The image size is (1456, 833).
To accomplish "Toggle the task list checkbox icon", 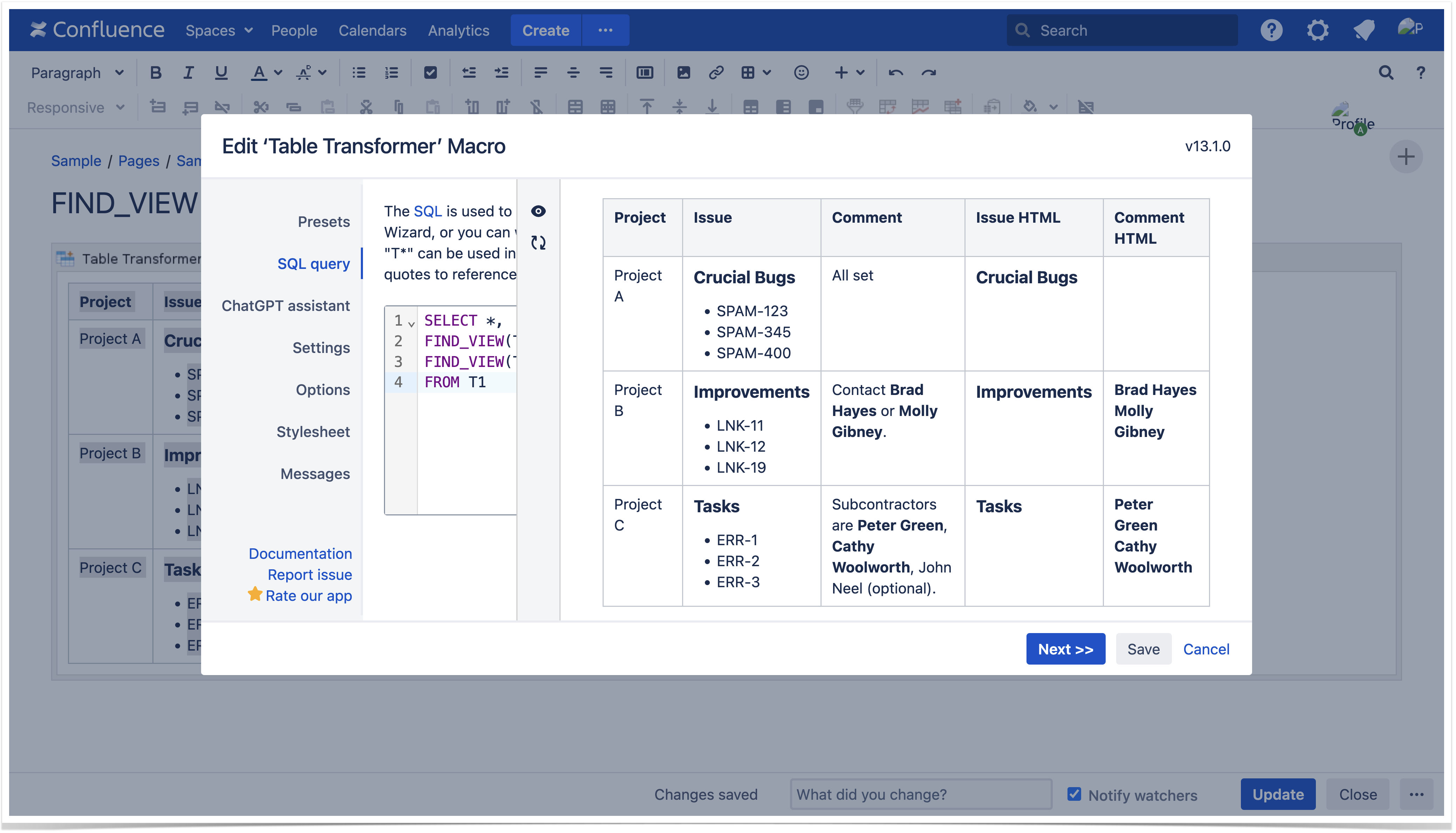I will click(430, 73).
